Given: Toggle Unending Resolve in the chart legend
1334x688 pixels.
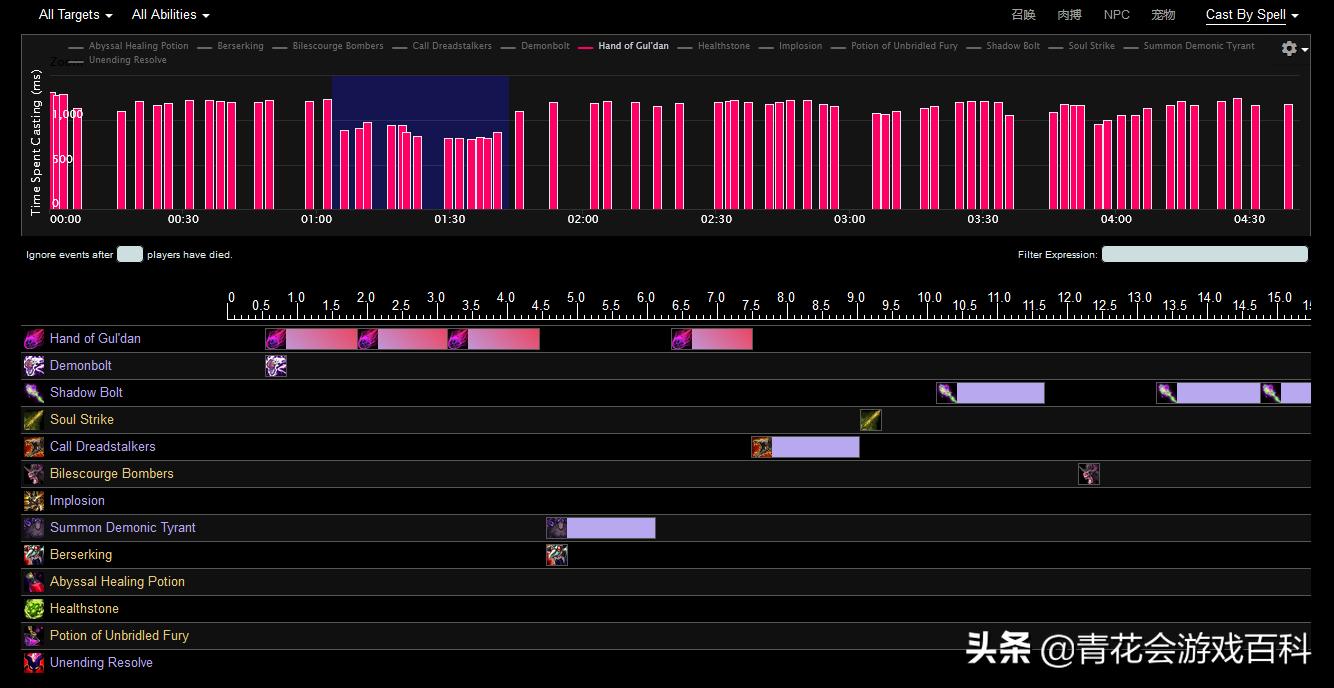Looking at the screenshot, I should click(x=128, y=59).
